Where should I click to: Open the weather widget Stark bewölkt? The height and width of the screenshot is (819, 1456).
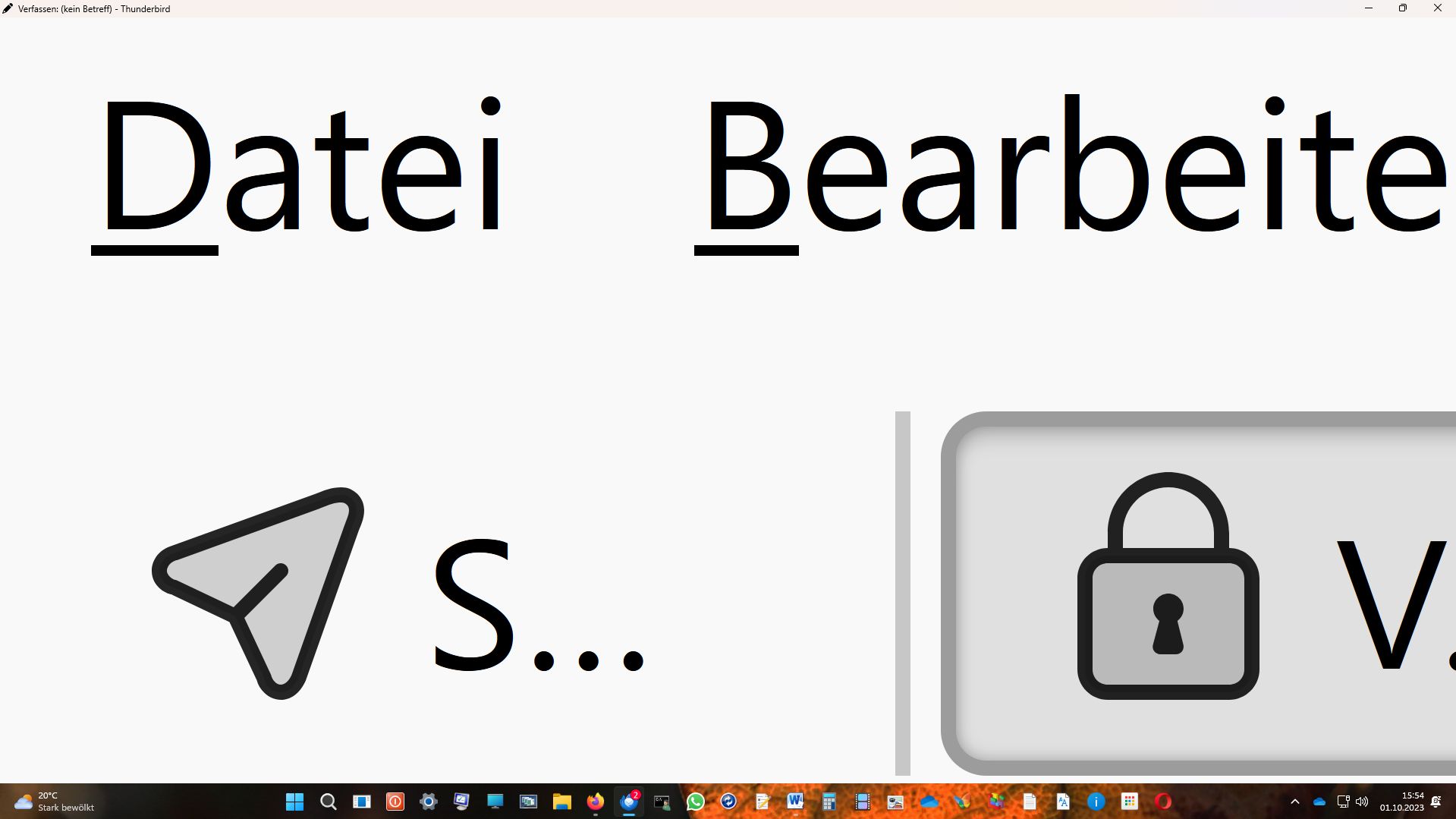tap(55, 802)
